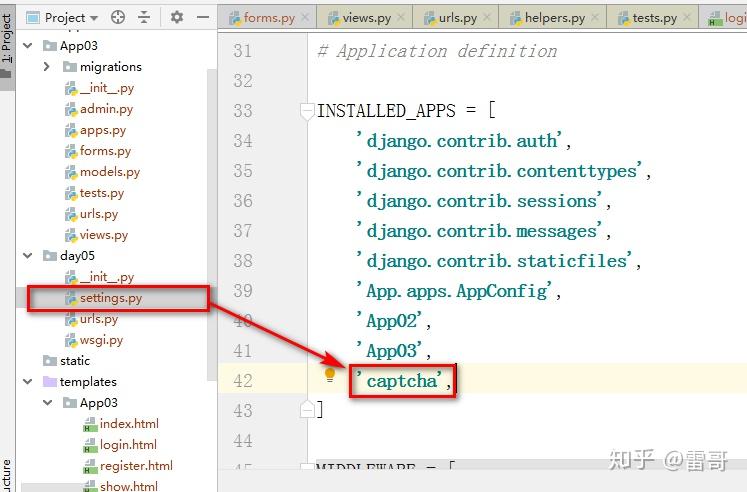Hide the Project panel with minus icon
Image resolution: width=747 pixels, height=492 pixels.
tap(203, 18)
